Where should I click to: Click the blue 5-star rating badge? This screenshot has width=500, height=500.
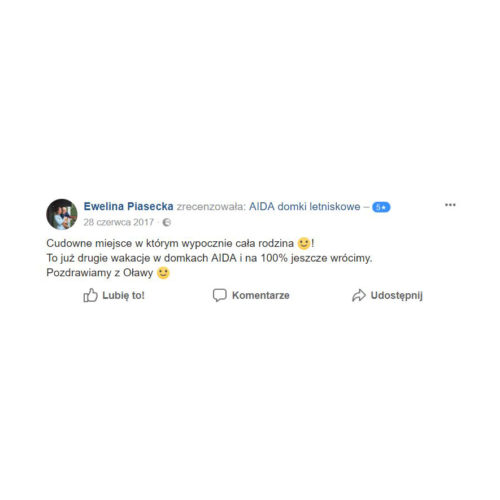click(381, 207)
